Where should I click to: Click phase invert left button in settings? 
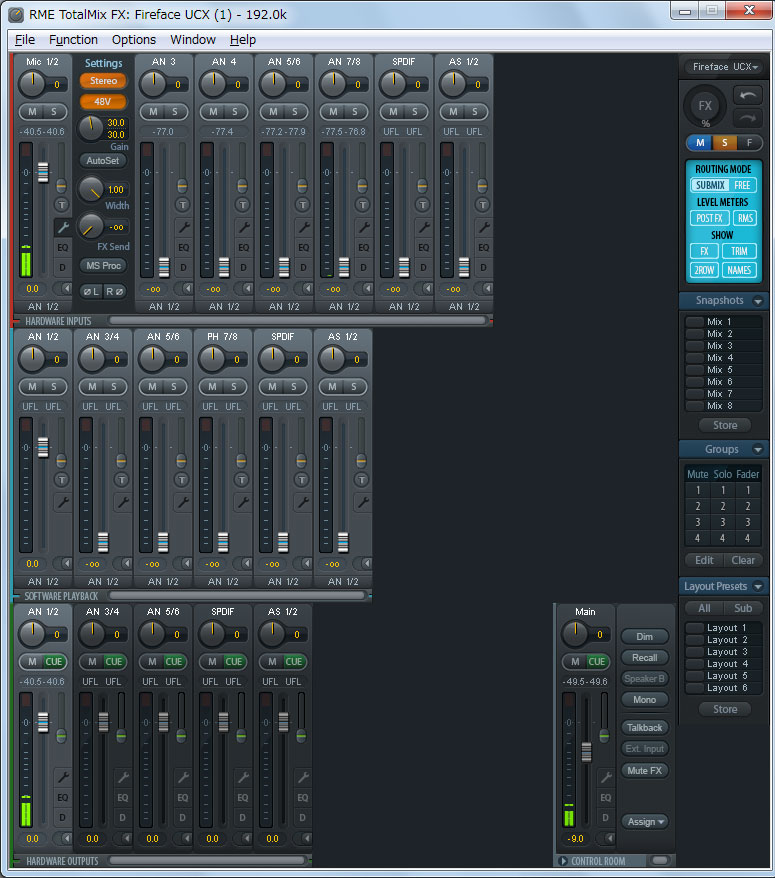click(x=91, y=291)
